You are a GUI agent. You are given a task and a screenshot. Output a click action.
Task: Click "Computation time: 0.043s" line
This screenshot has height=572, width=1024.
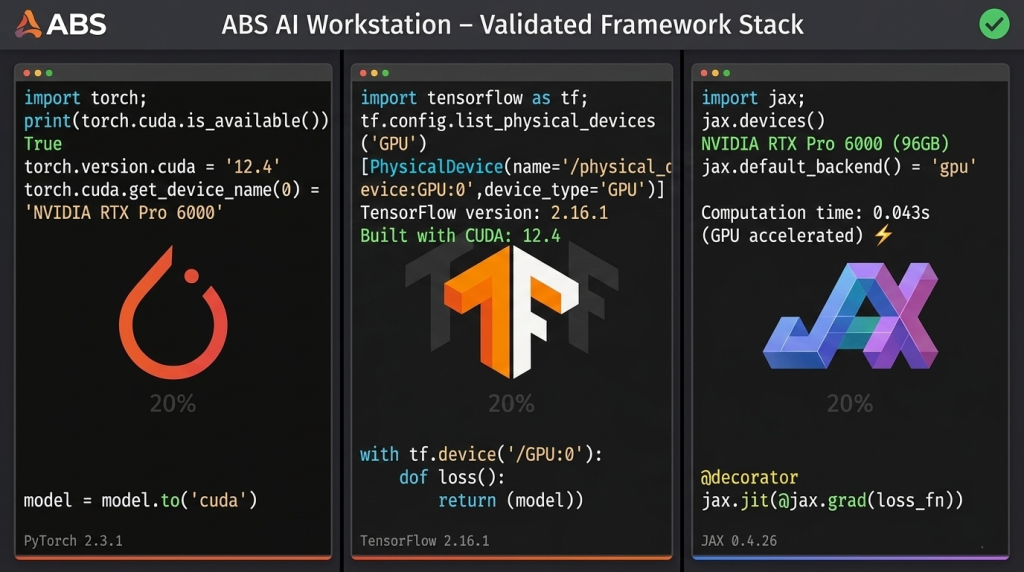[815, 213]
